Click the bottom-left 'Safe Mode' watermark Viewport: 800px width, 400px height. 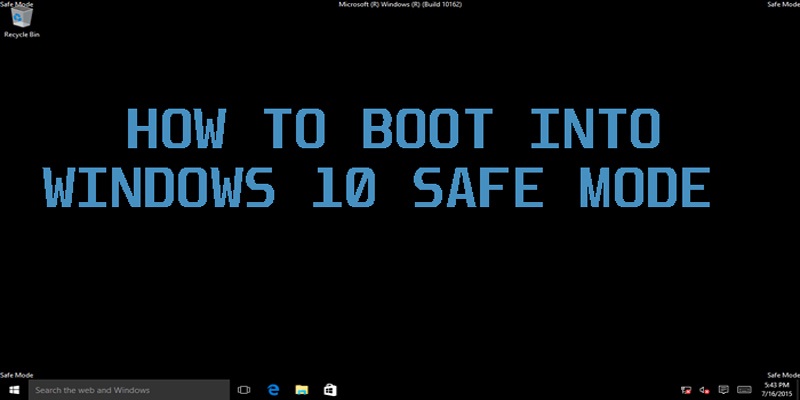tap(17, 373)
